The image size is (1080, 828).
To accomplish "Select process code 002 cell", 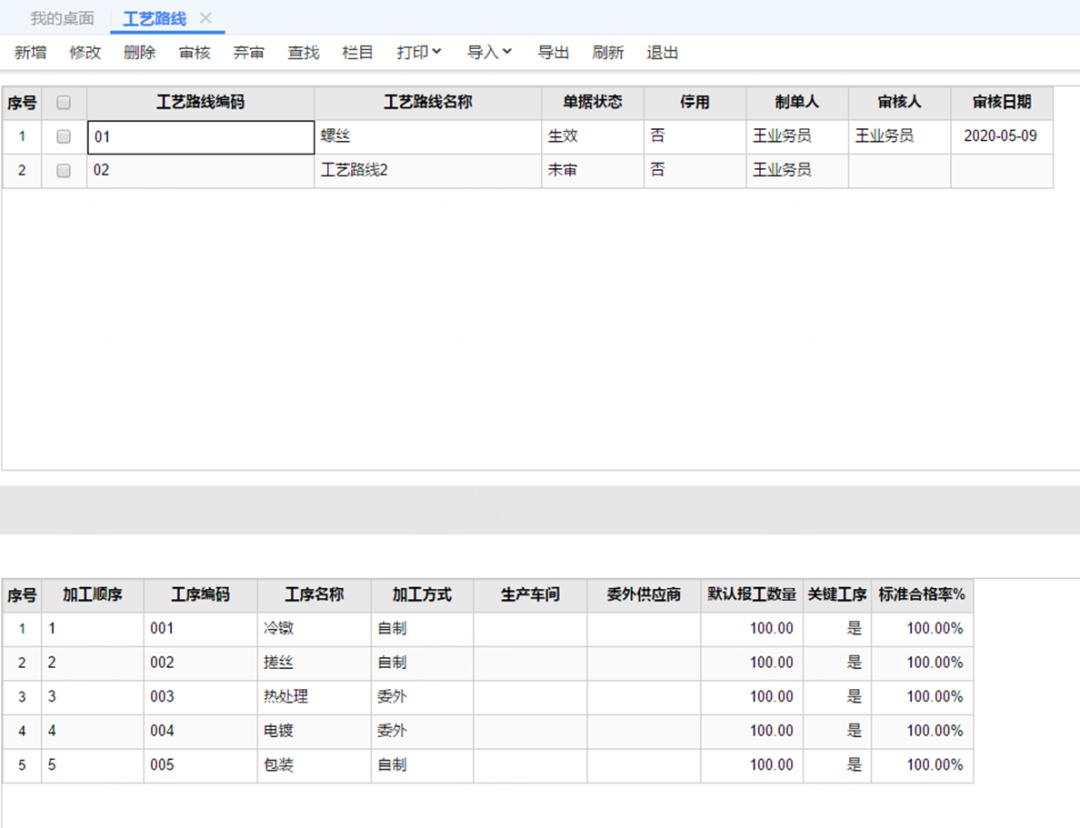I will coord(200,663).
